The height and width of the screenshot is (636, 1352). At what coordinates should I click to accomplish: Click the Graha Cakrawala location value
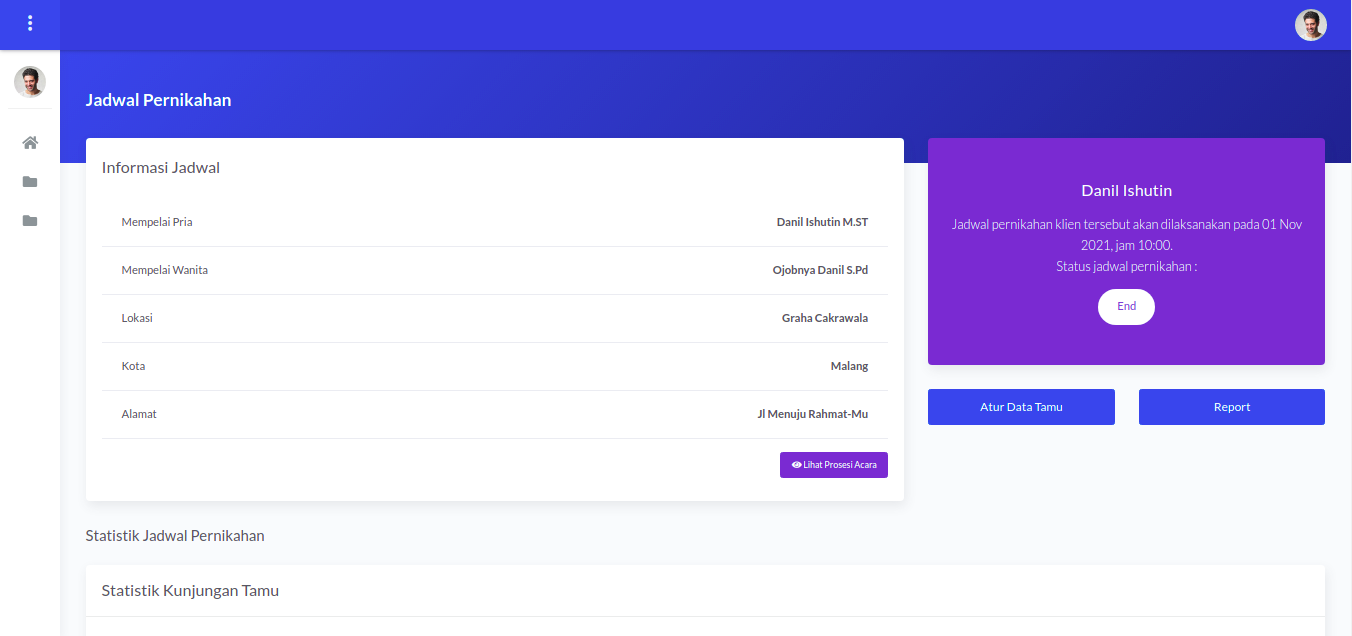(824, 318)
